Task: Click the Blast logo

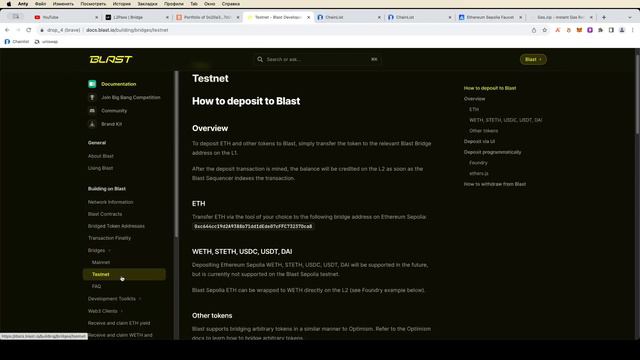Action: coord(111,60)
